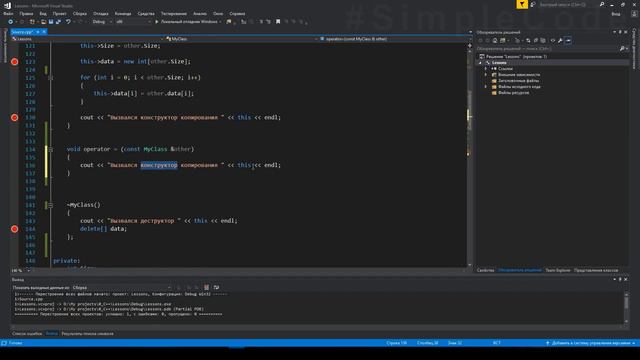Click the highlighted Solution Explorer toolbar icon

[568, 40]
